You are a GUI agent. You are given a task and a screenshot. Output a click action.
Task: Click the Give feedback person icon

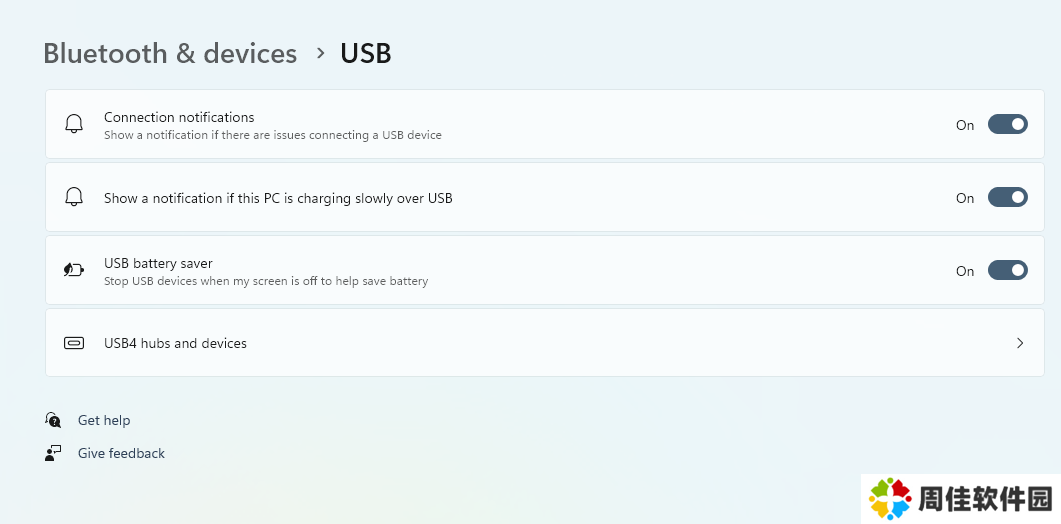coord(53,454)
